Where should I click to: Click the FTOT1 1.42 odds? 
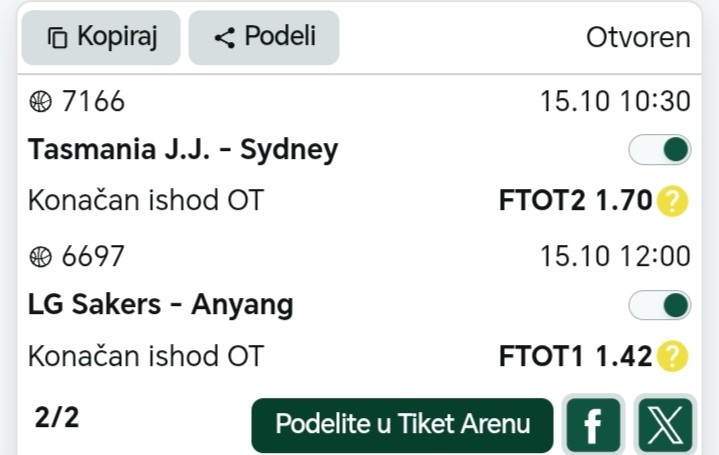pos(575,355)
